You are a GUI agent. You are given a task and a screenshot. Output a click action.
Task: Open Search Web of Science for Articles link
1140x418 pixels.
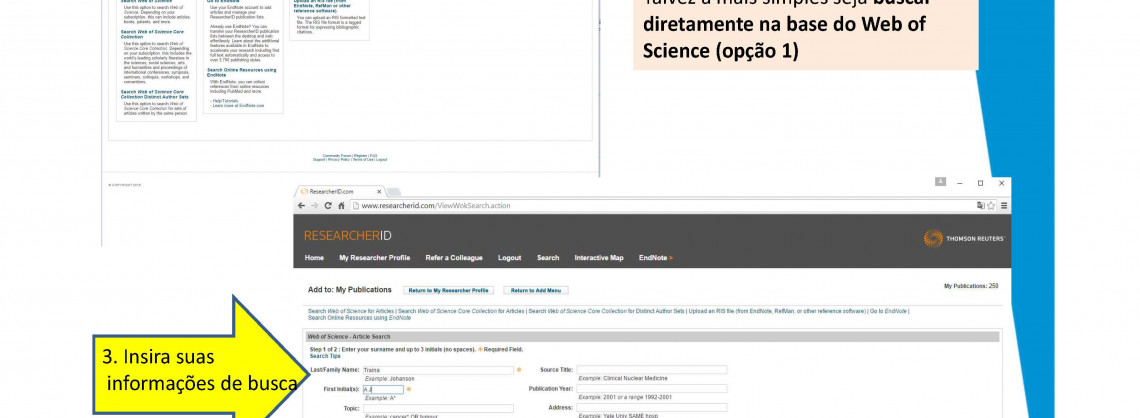(x=351, y=311)
